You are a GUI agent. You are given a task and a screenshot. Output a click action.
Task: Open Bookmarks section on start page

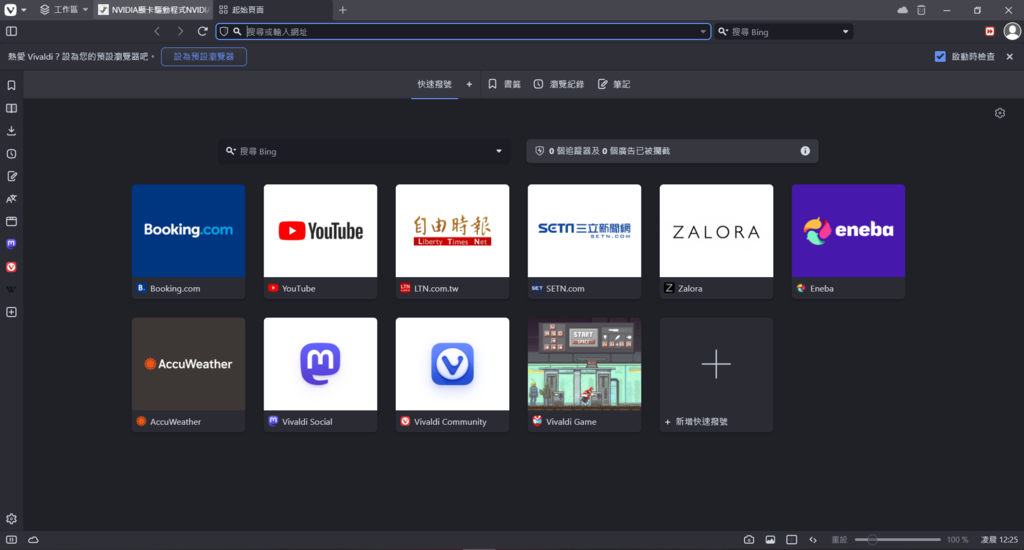(x=504, y=84)
